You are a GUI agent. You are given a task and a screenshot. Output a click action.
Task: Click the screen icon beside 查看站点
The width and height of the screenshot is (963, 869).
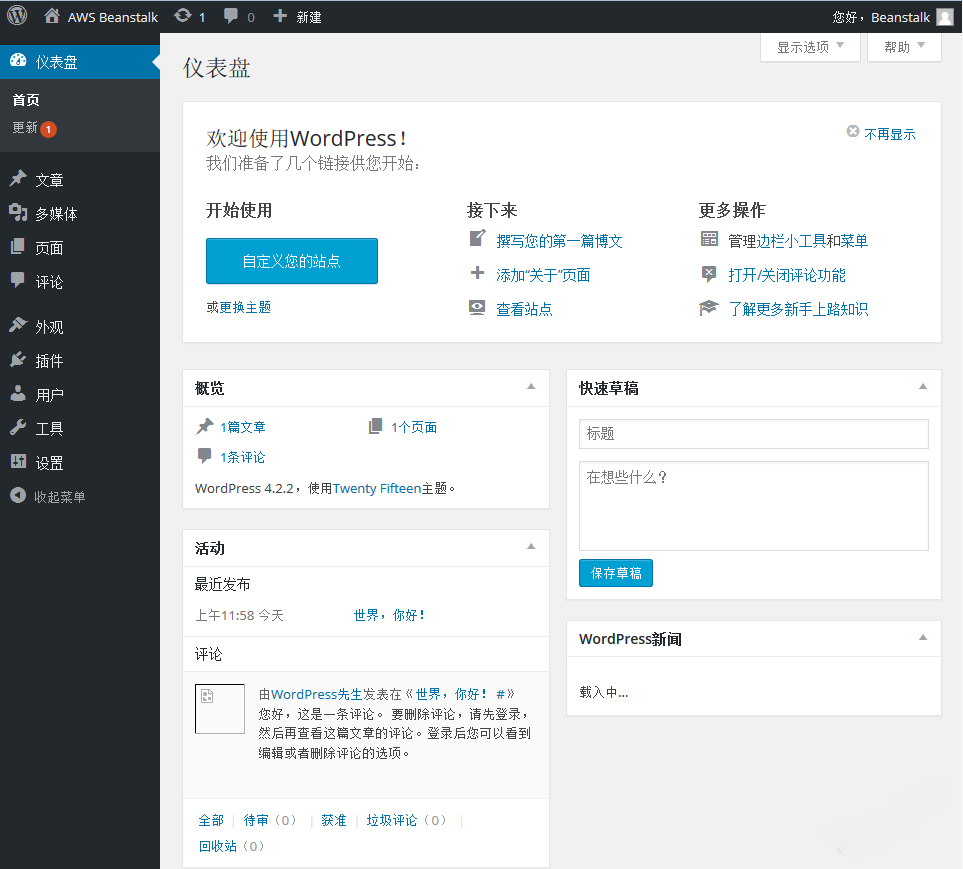[477, 307]
